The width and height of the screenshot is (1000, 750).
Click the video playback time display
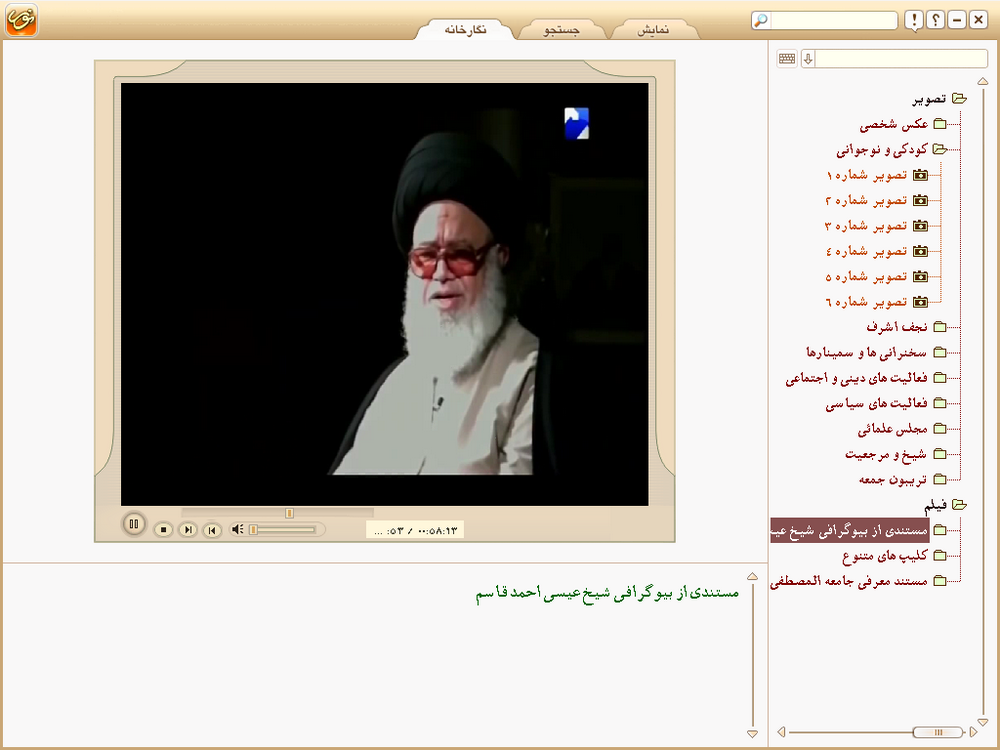[x=415, y=530]
